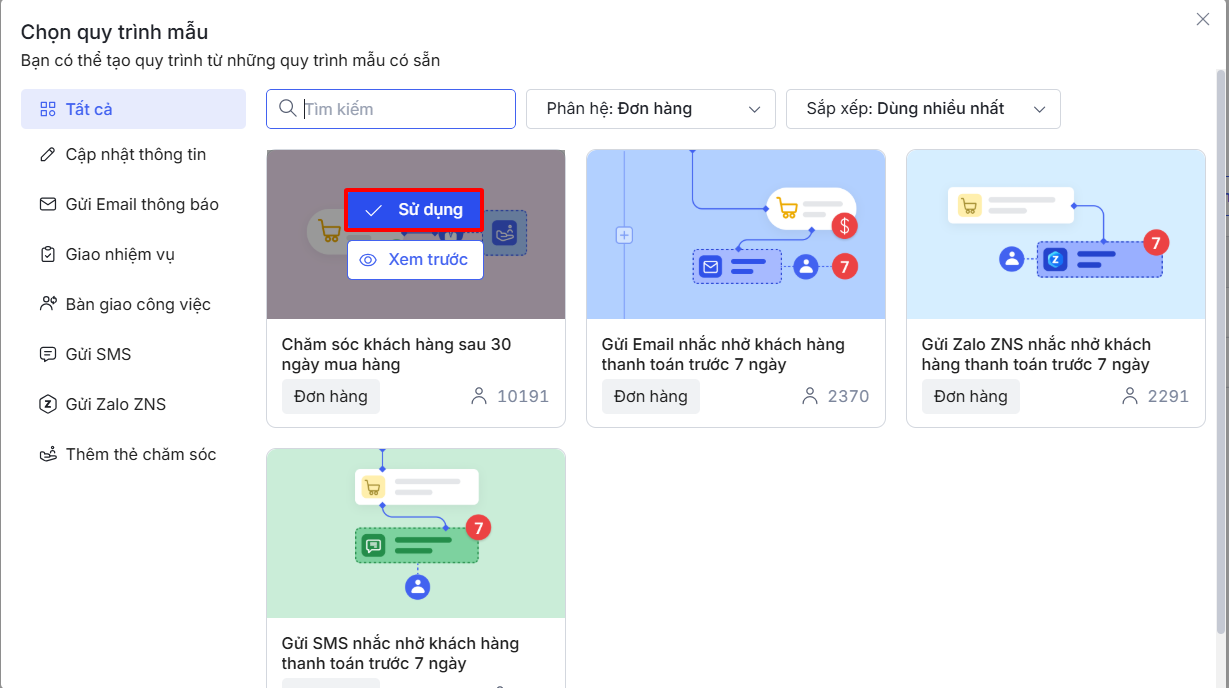Select the Gửi Email nhắc nhở template thumbnail
The width and height of the screenshot is (1229, 688).
click(735, 235)
